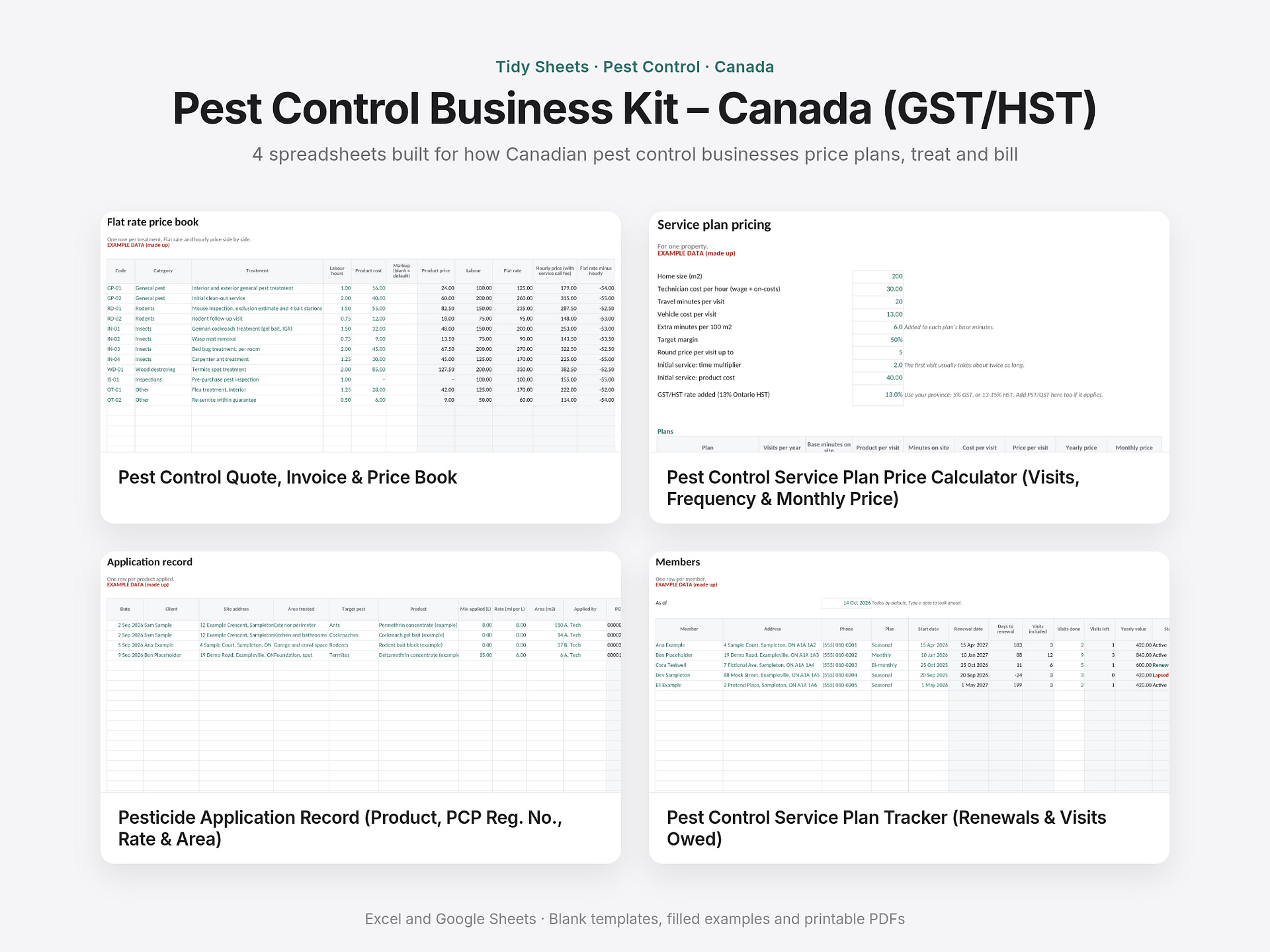The height and width of the screenshot is (952, 1270).
Task: Open the Service plan pricing thumbnail
Action: 909,332
